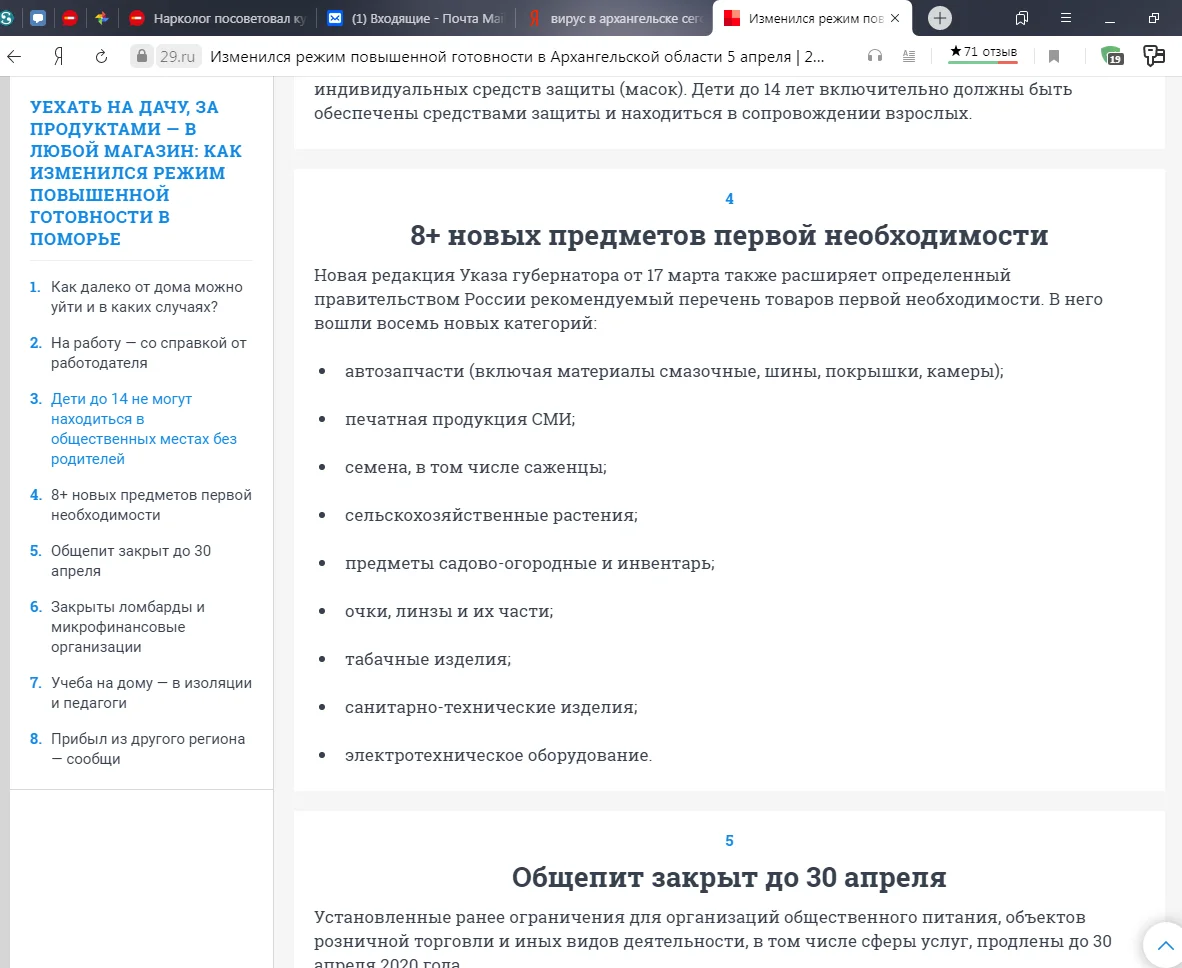Click list item сельскохозяйственные растения
This screenshot has width=1182, height=968.
491,516
